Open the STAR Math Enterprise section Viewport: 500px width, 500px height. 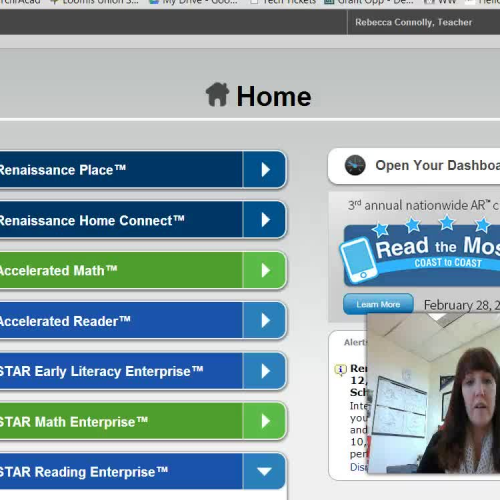(121, 421)
